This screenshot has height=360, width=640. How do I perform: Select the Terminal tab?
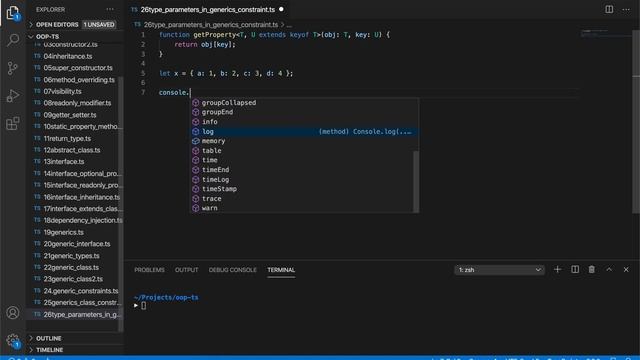[x=281, y=270]
